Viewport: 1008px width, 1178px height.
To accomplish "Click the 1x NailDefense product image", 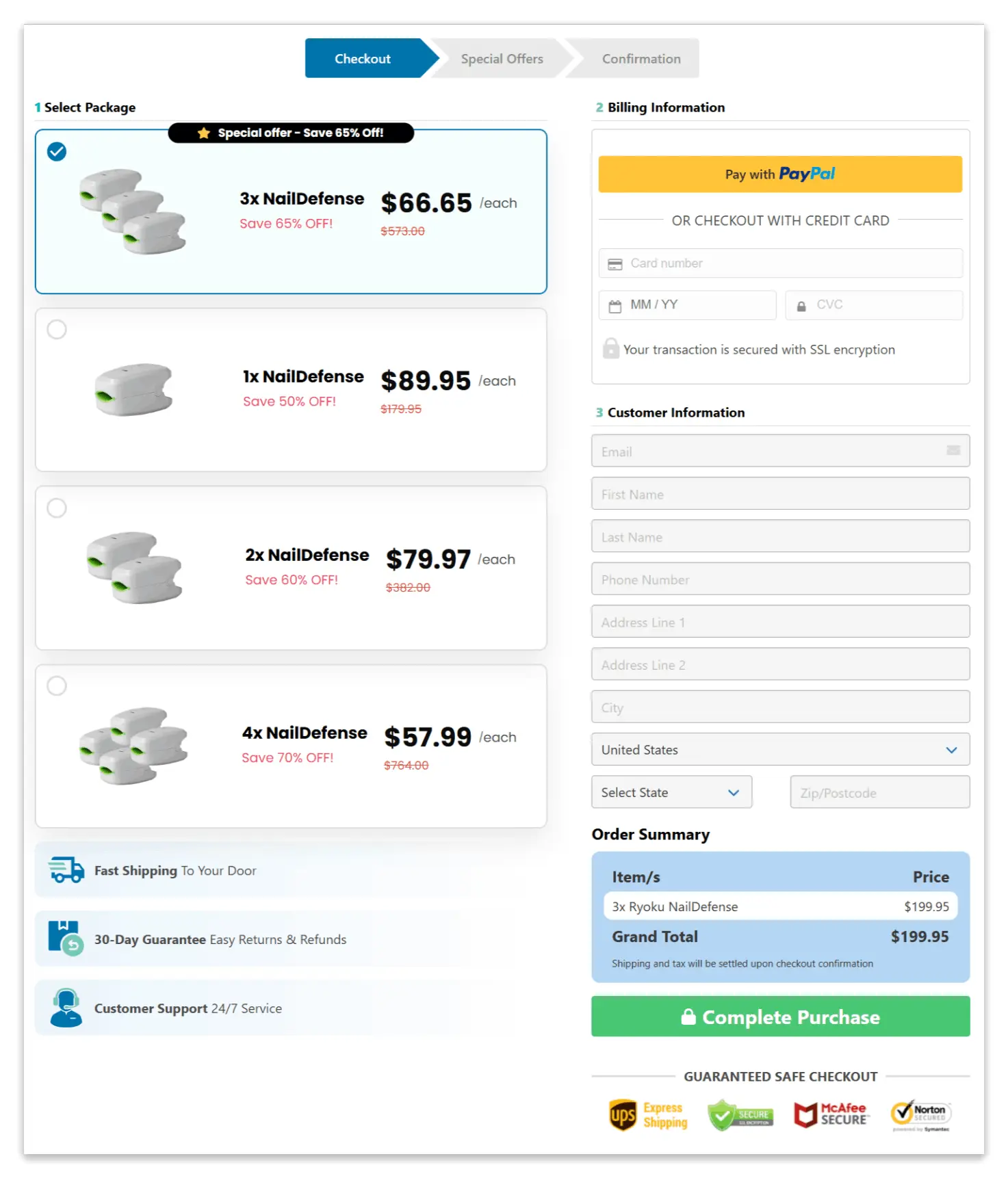I will (x=133, y=389).
